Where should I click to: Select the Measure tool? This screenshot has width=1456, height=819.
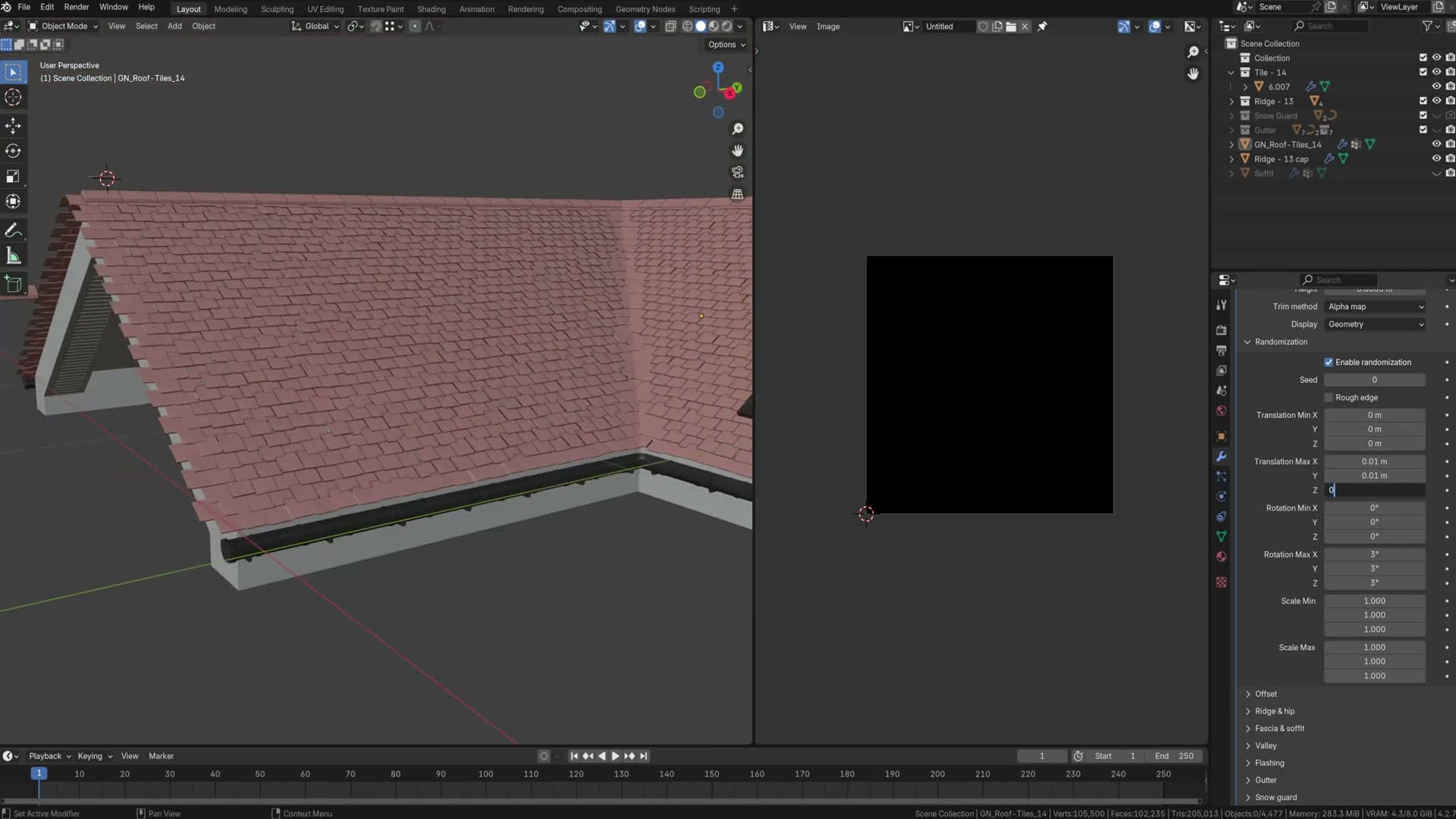(13, 256)
